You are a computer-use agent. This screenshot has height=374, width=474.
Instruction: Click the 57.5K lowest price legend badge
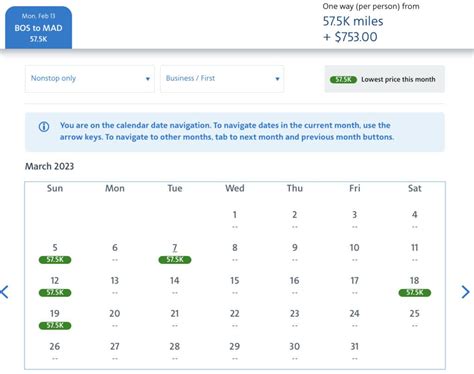click(343, 79)
